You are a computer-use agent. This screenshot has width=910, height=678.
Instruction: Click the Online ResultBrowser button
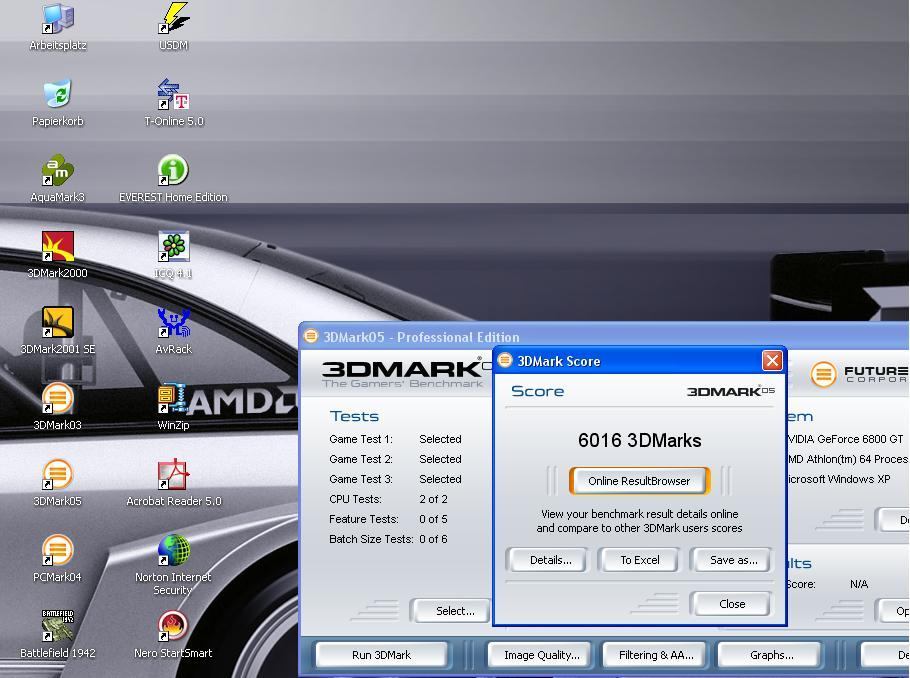tap(639, 481)
